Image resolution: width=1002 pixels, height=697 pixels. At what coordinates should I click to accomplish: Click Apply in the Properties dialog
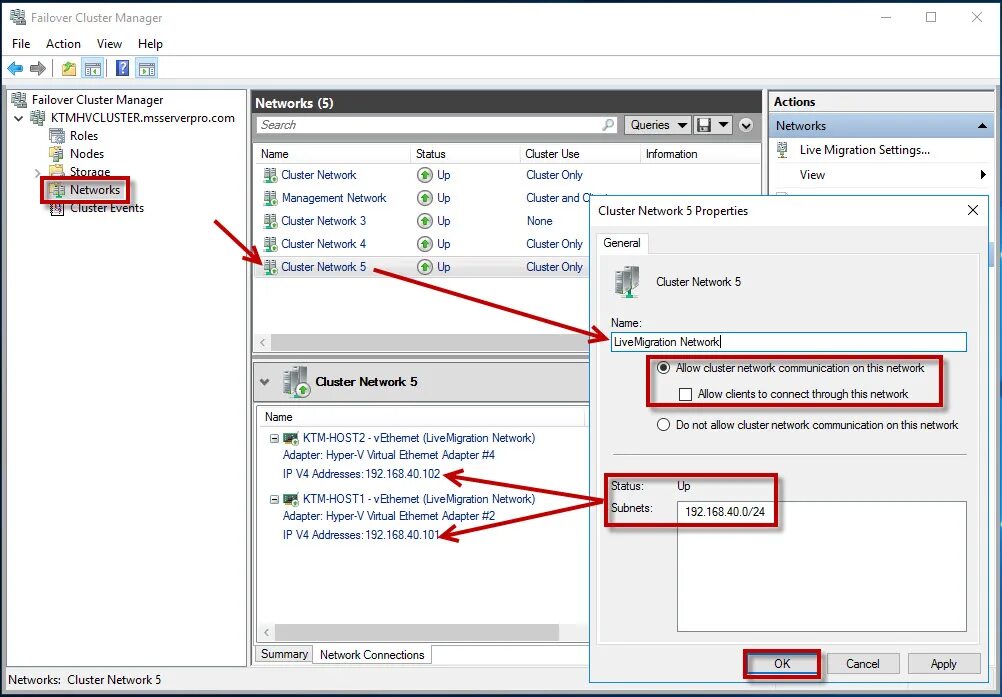click(944, 664)
